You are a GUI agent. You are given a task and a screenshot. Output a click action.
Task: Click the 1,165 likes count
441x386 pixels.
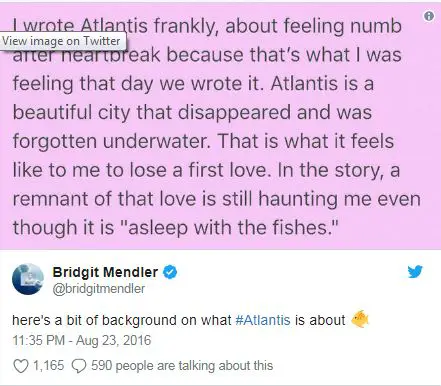point(48,366)
